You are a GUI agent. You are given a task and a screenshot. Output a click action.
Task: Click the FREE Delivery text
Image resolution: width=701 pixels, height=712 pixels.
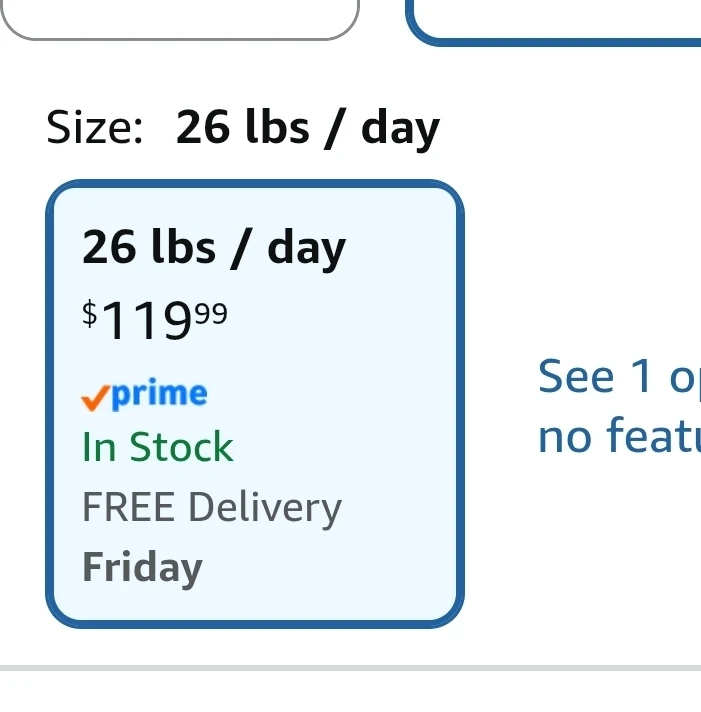coord(212,508)
